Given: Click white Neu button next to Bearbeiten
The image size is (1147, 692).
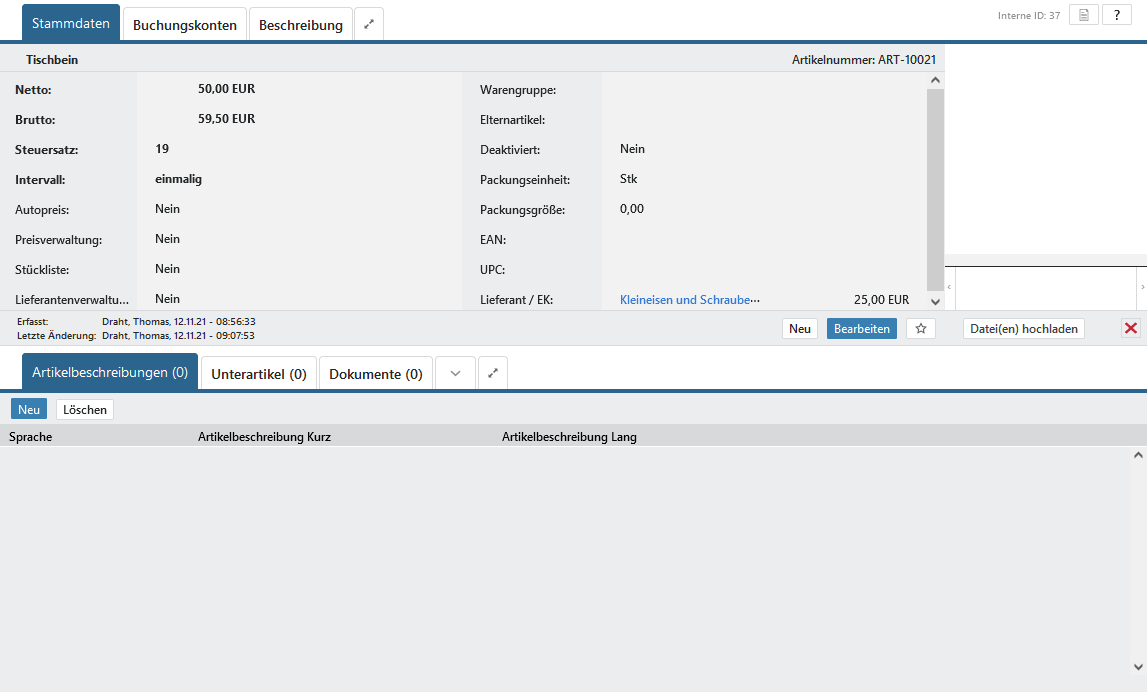Looking at the screenshot, I should click(x=799, y=329).
